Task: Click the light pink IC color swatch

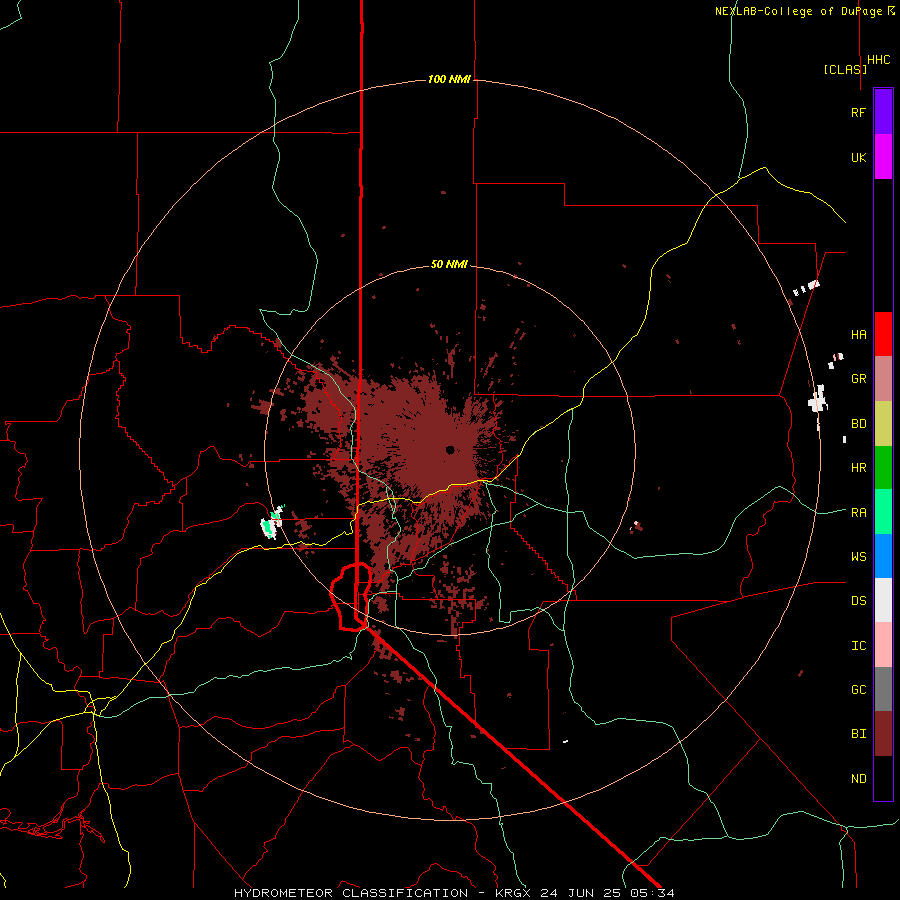Action: coord(883,645)
